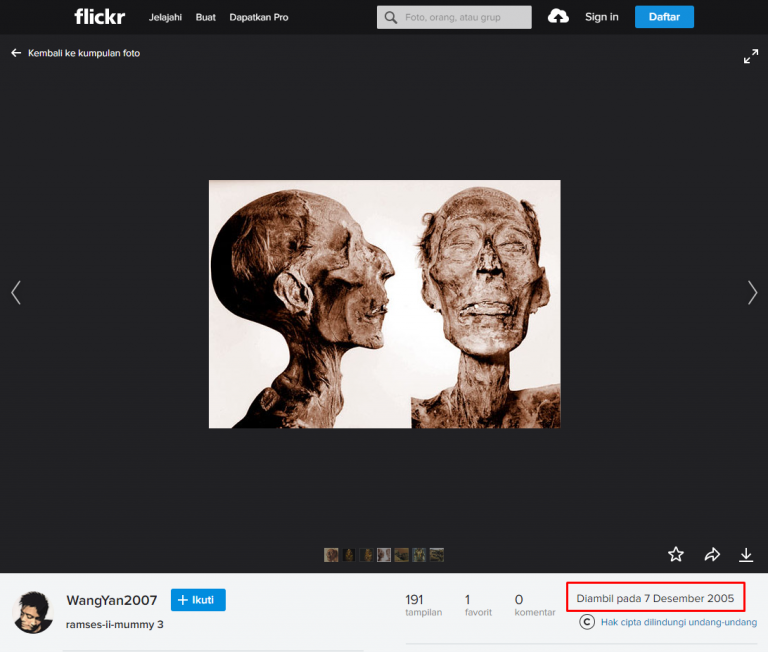Click the back arrow icon beside Kembali
Screen dimensions: 768x652
16,53
